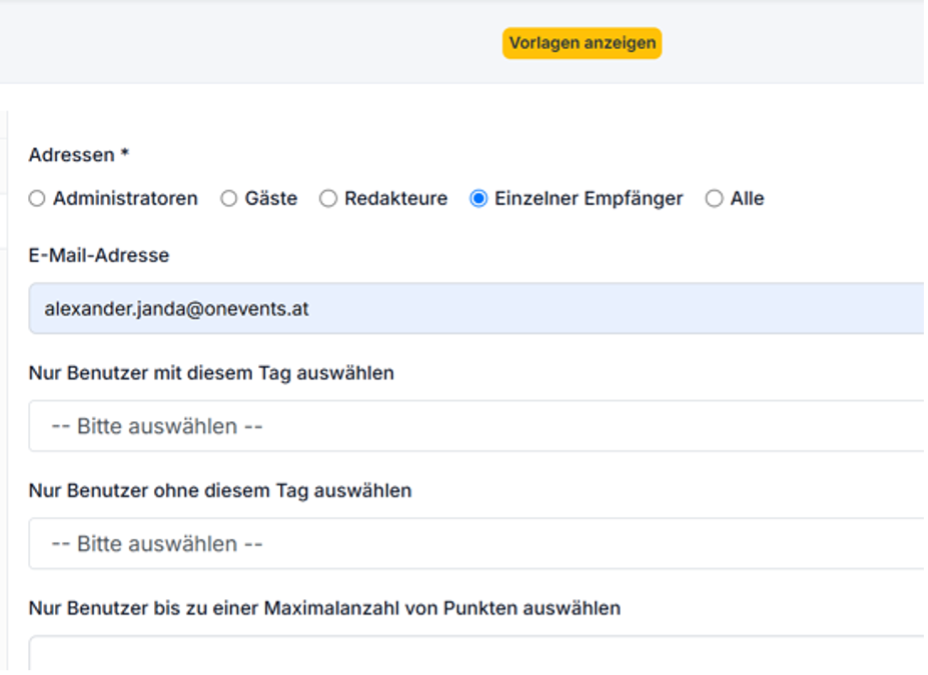
Task: Select the Administratoren radio circle
Action: [37, 199]
